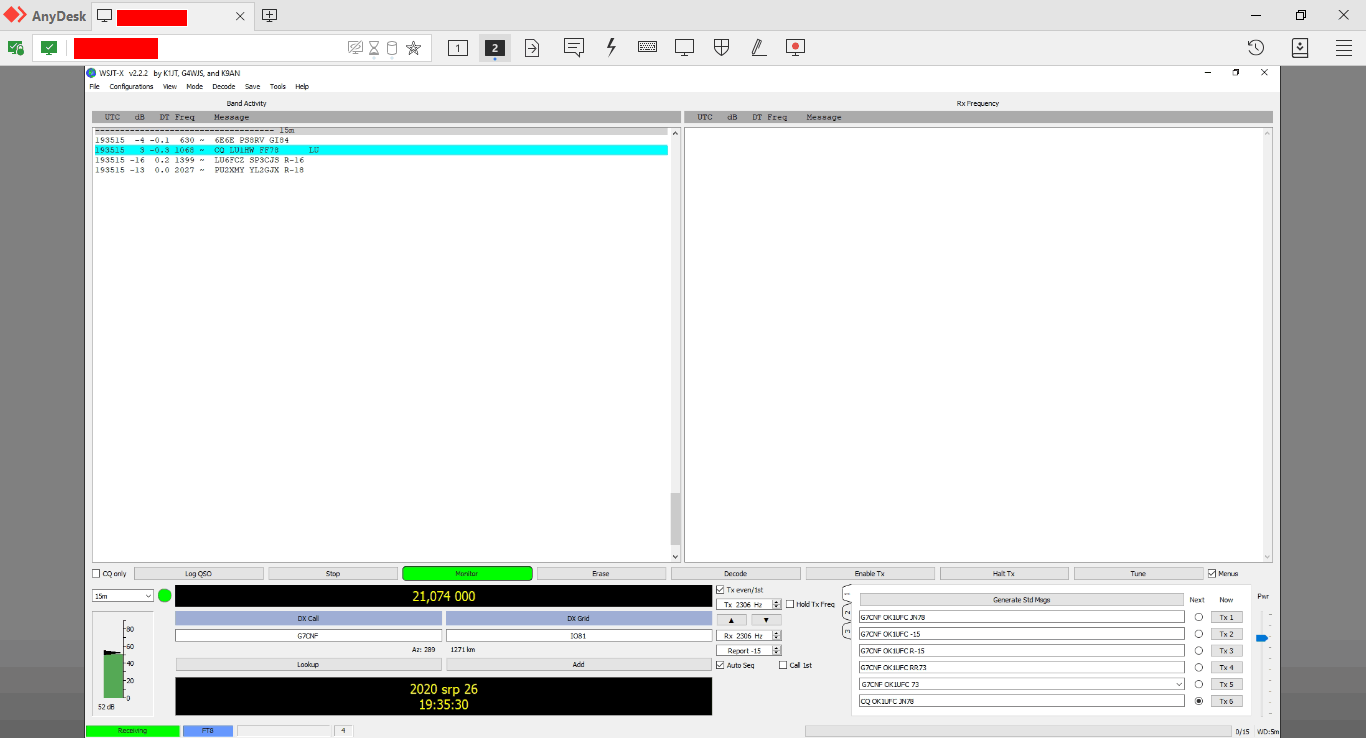Select the Next radio button for Tx 1
The image size is (1366, 738).
coord(1198,617)
